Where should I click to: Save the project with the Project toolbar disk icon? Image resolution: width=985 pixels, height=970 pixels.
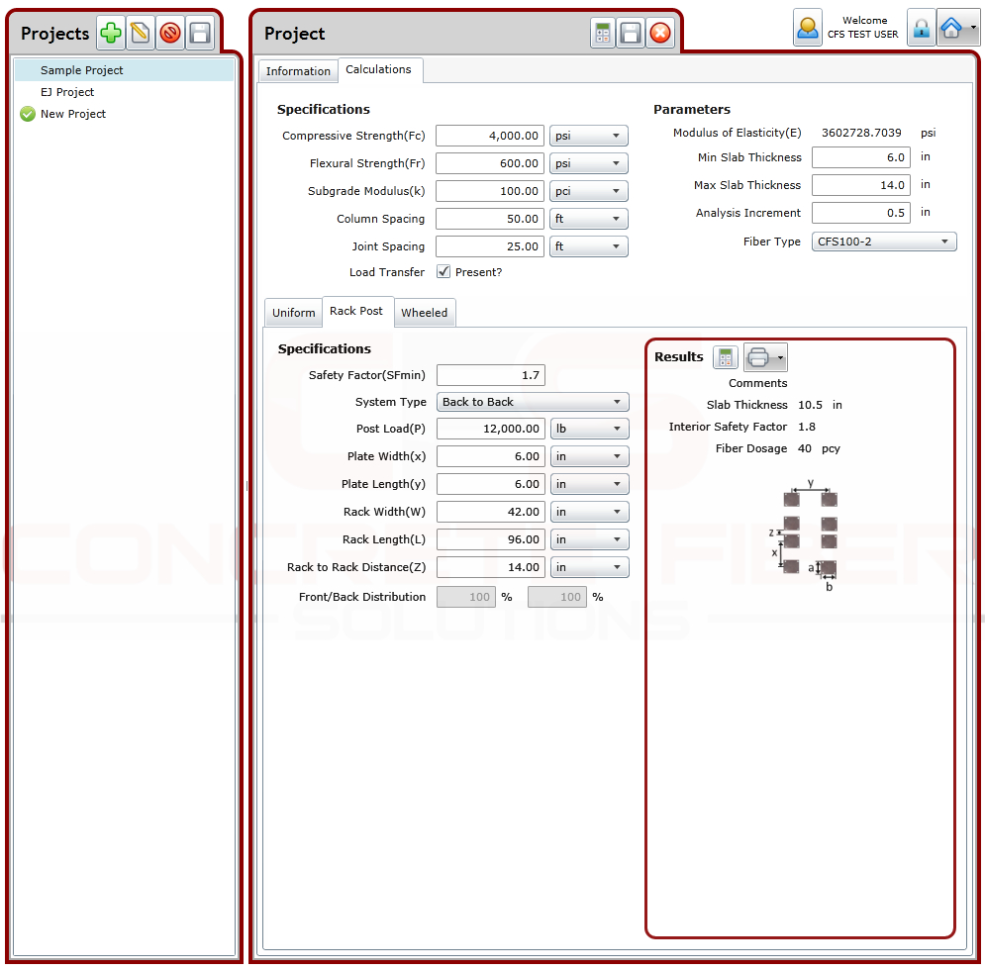tap(630, 33)
